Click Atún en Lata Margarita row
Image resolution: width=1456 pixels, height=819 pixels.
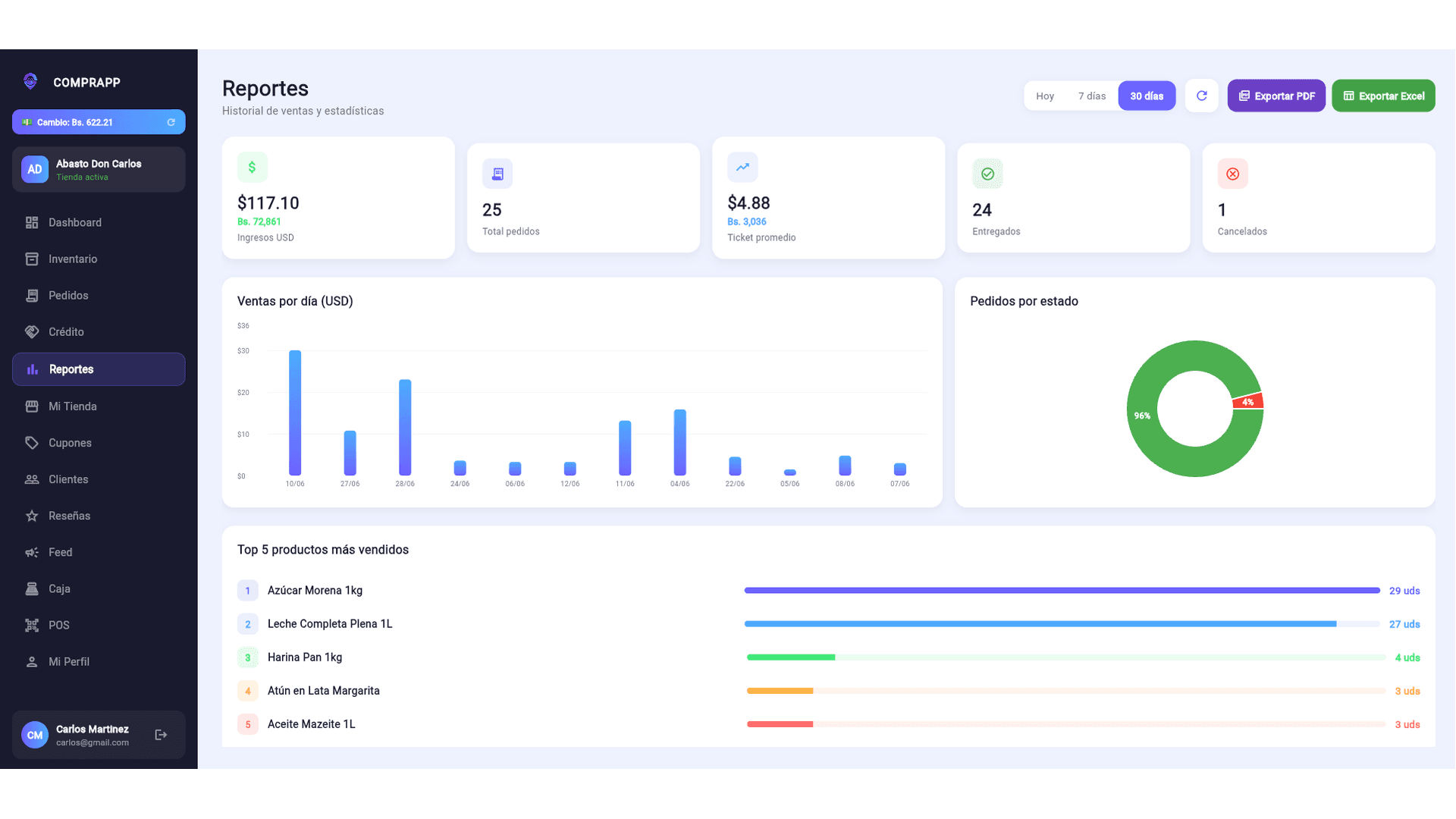tap(828, 690)
